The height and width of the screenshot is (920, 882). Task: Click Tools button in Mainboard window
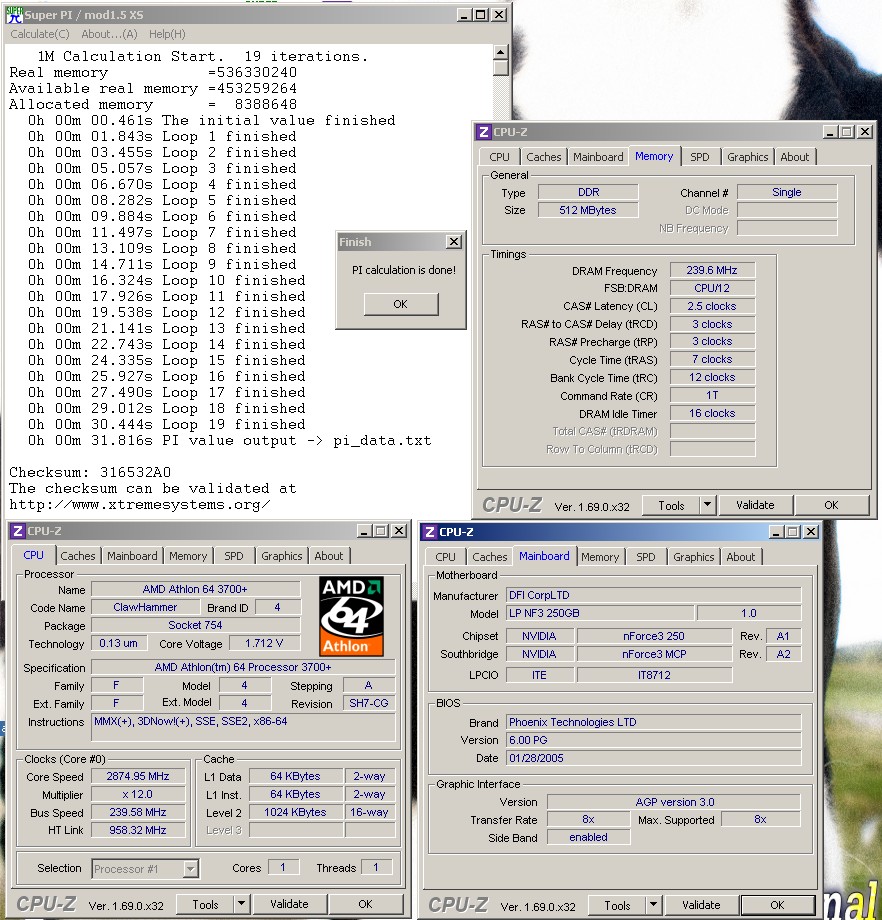tap(617, 905)
